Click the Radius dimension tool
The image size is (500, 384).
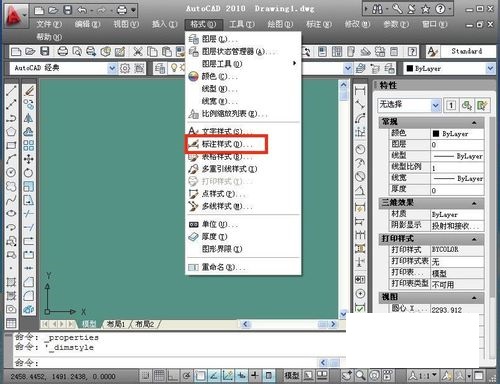pyautogui.click(x=360, y=149)
